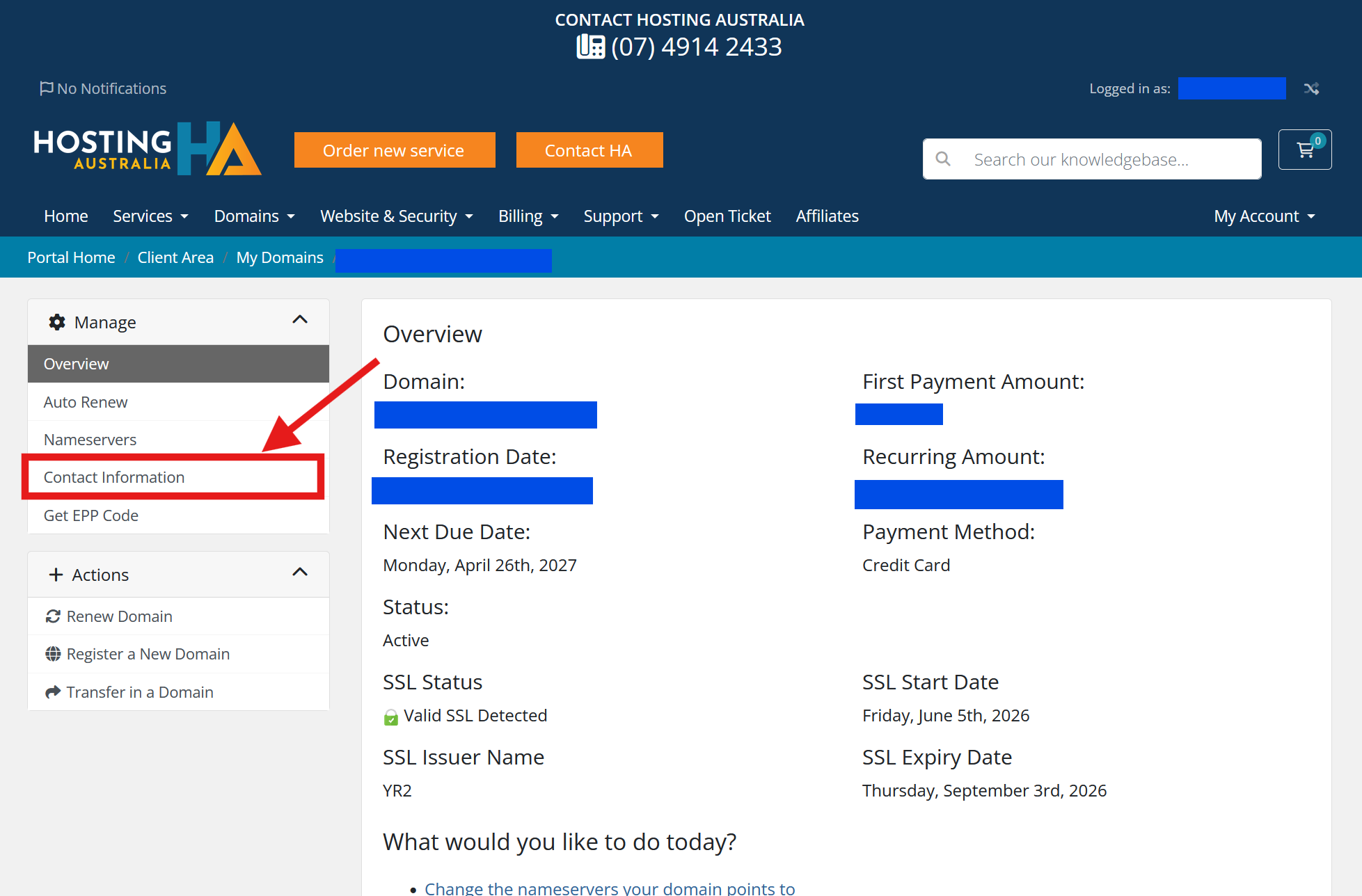Click the YR2 issuer name

coord(397,791)
